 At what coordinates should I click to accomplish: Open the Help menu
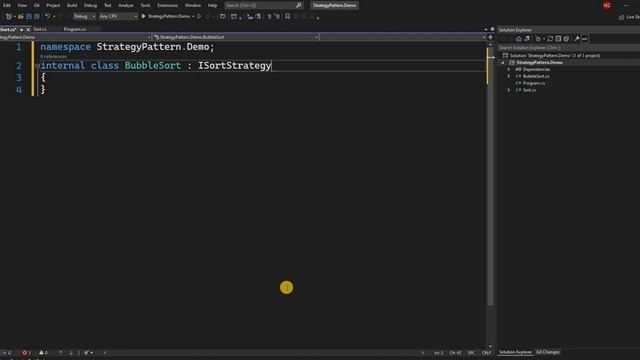point(212,5)
